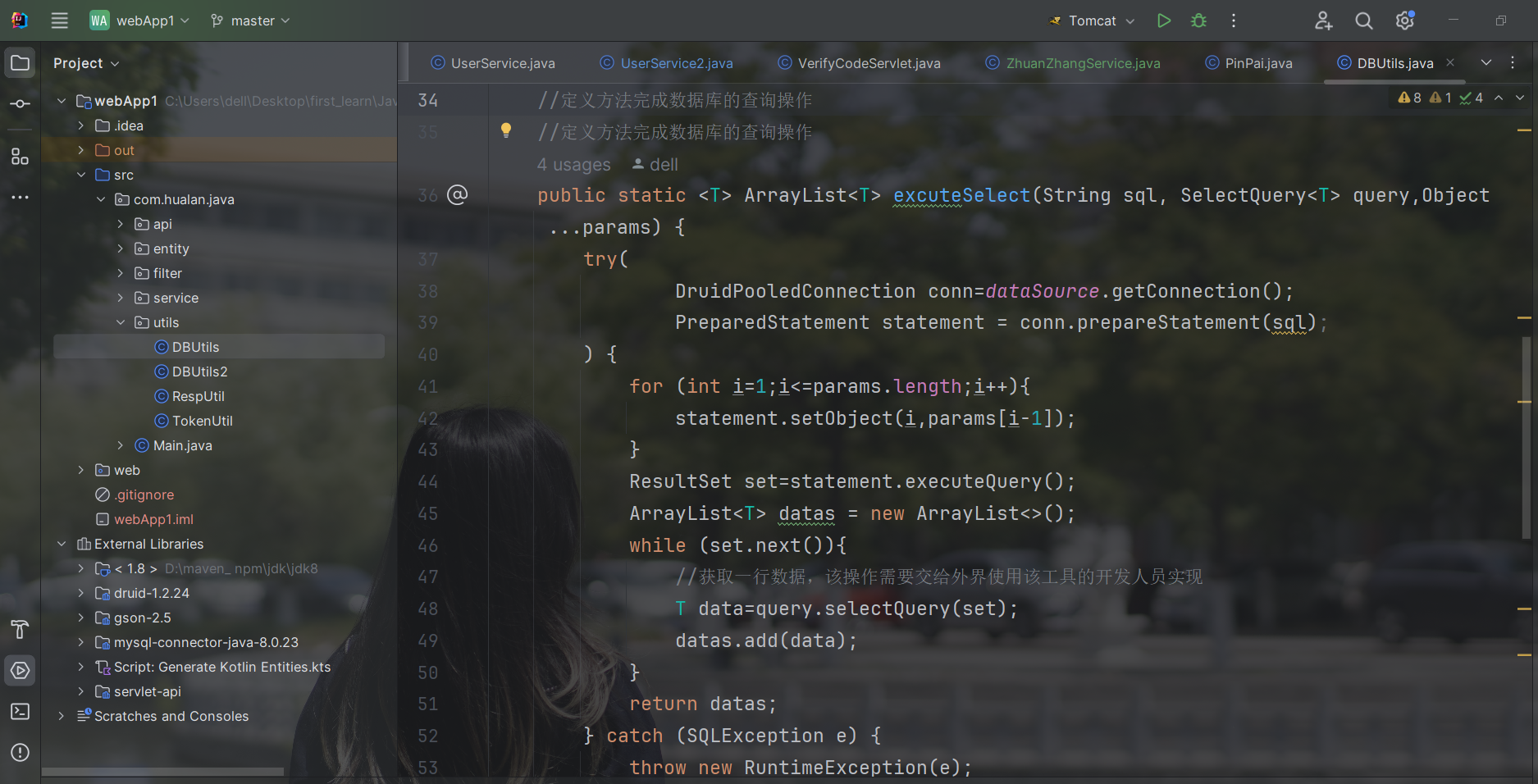
Task: Switch to ZhuanZhangService.java tab
Action: coord(1073,63)
